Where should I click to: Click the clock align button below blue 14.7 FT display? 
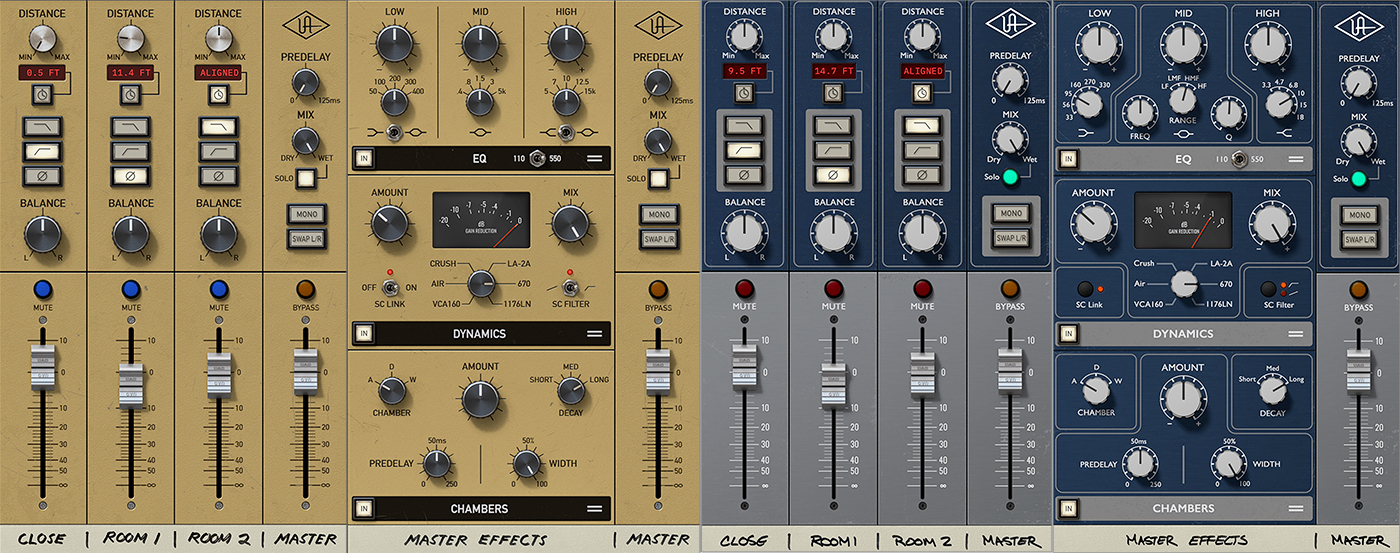(833, 93)
